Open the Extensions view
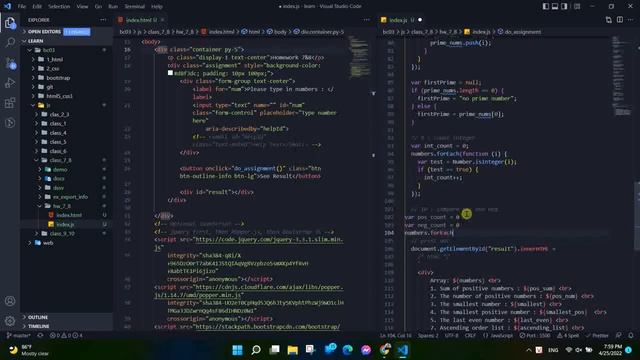The width and height of the screenshot is (640, 360). tap(10, 102)
